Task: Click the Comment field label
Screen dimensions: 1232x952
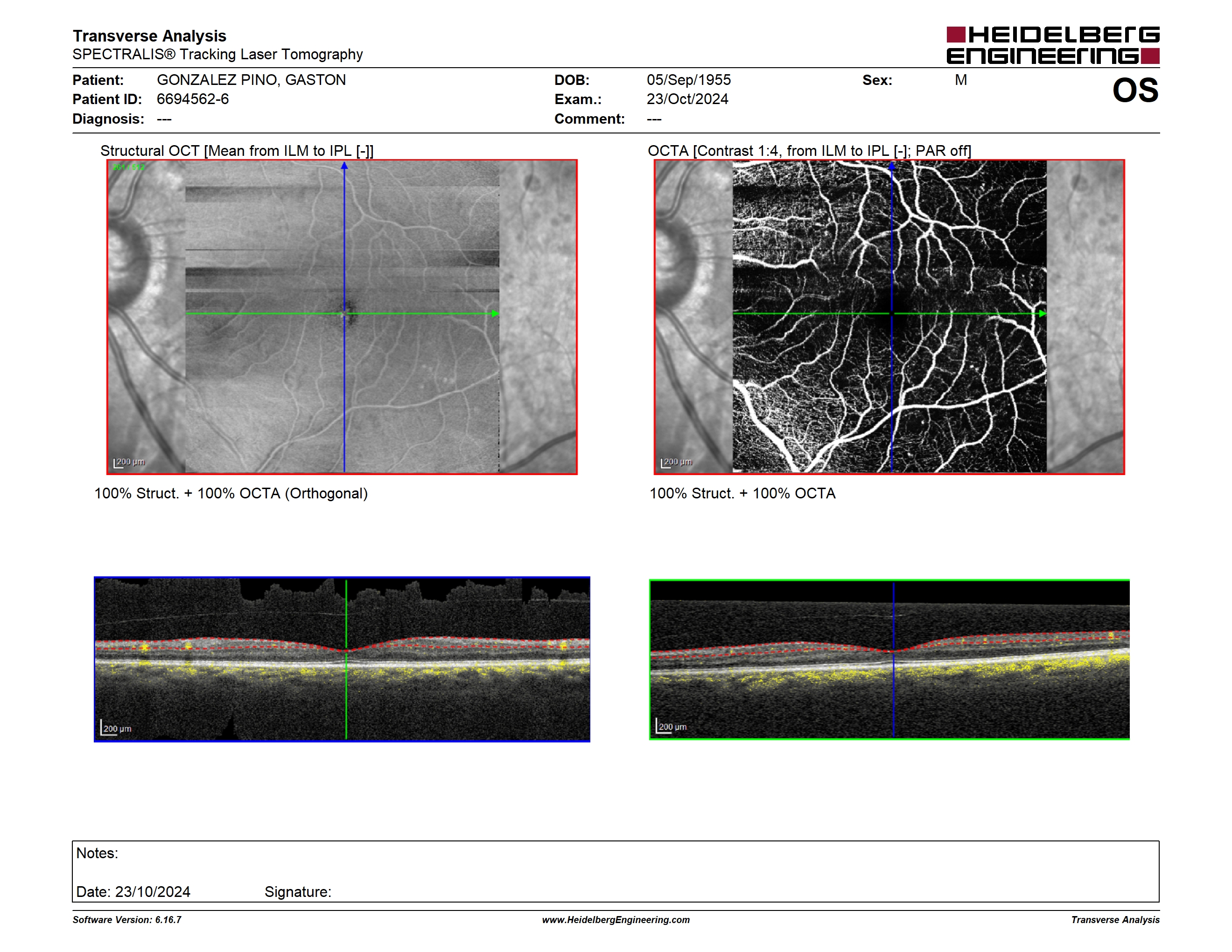Action: click(589, 119)
